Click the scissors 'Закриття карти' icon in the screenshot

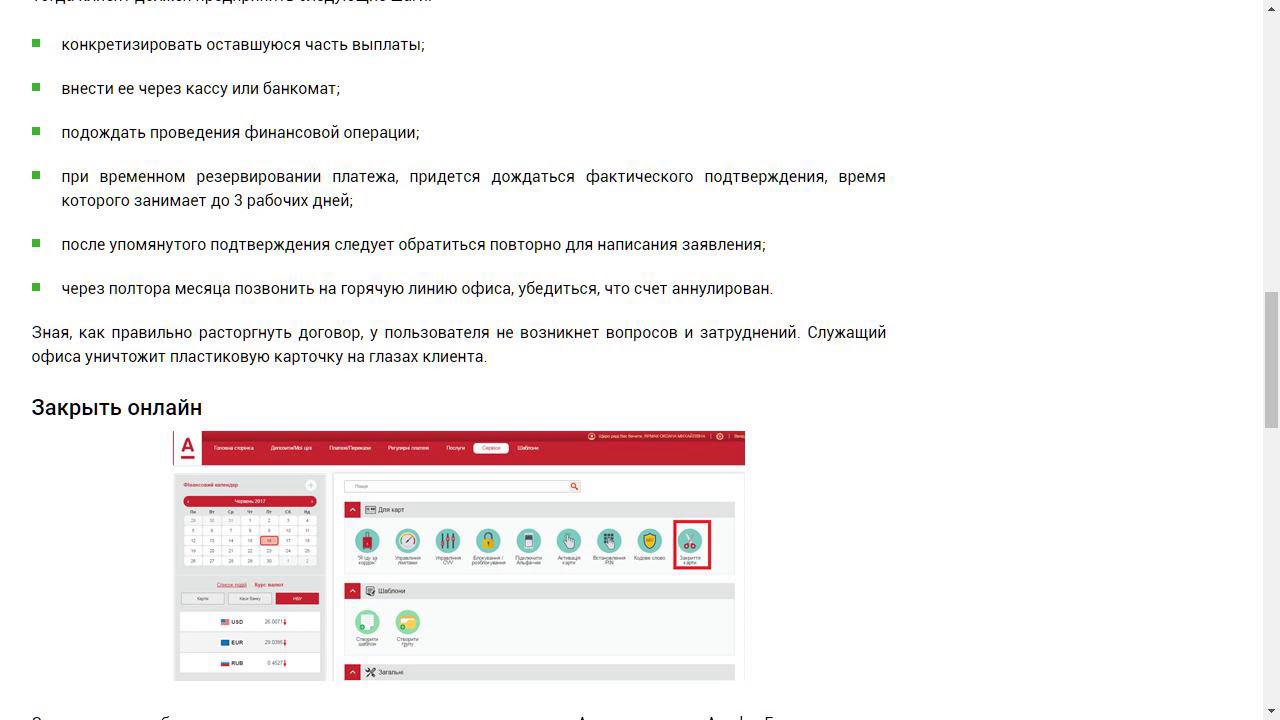[690, 541]
